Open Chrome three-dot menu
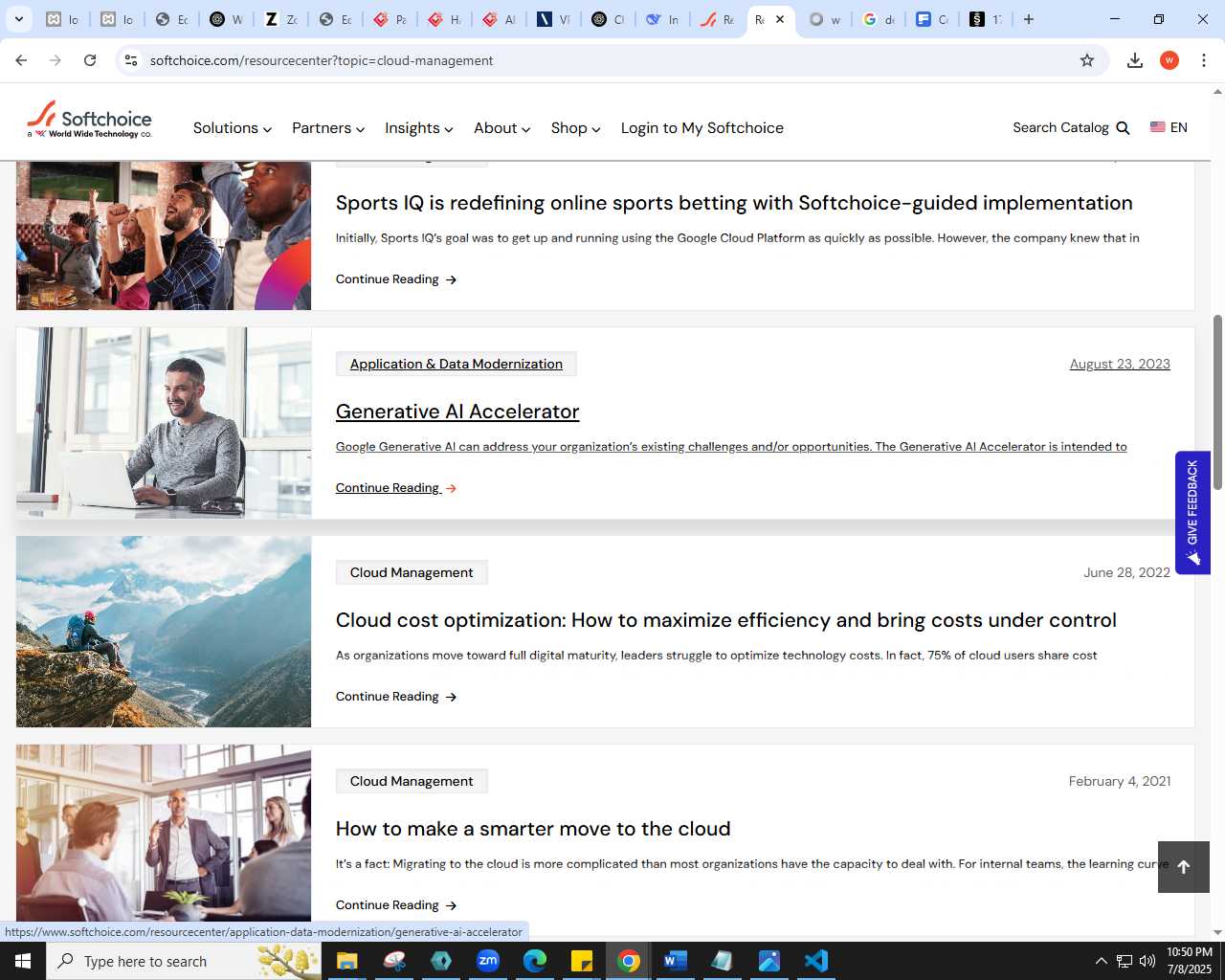This screenshot has height=980, width=1225. coord(1204,60)
